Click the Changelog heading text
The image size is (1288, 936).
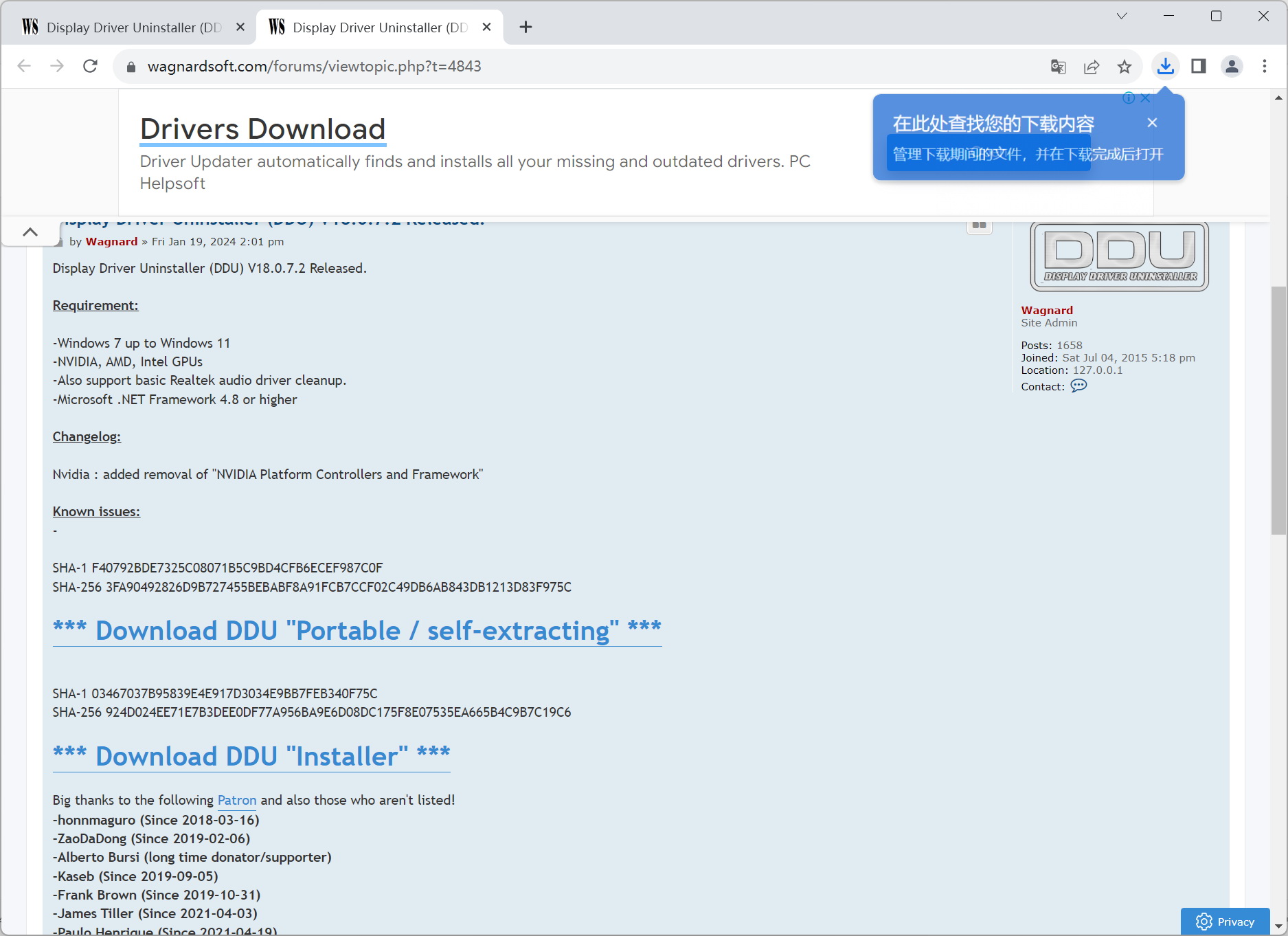pyautogui.click(x=87, y=436)
